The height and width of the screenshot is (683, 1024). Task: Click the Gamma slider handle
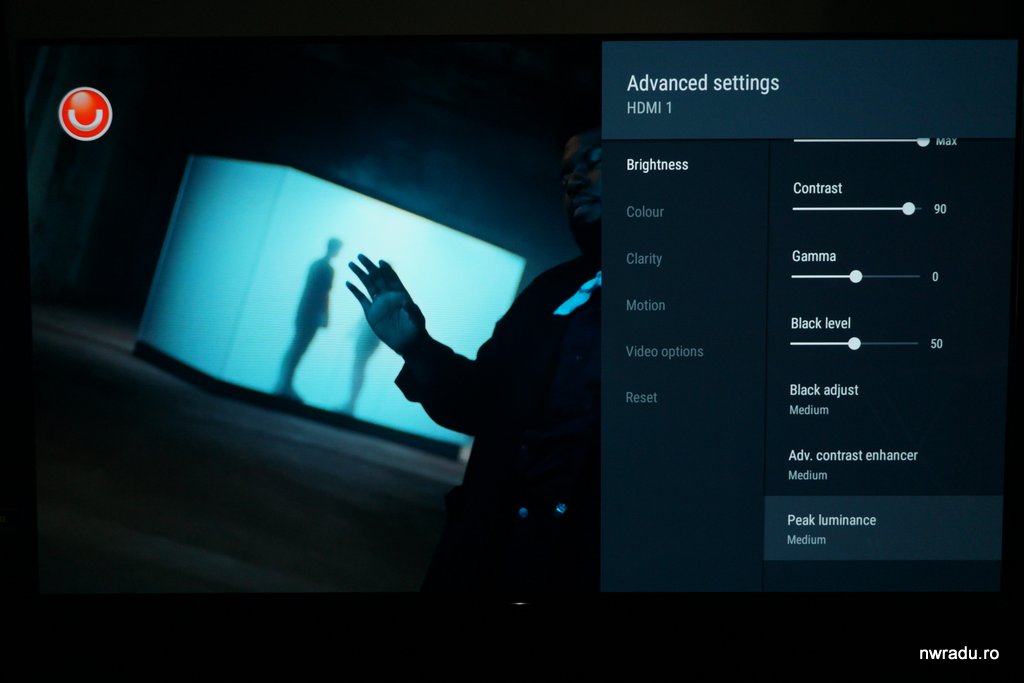click(x=856, y=277)
